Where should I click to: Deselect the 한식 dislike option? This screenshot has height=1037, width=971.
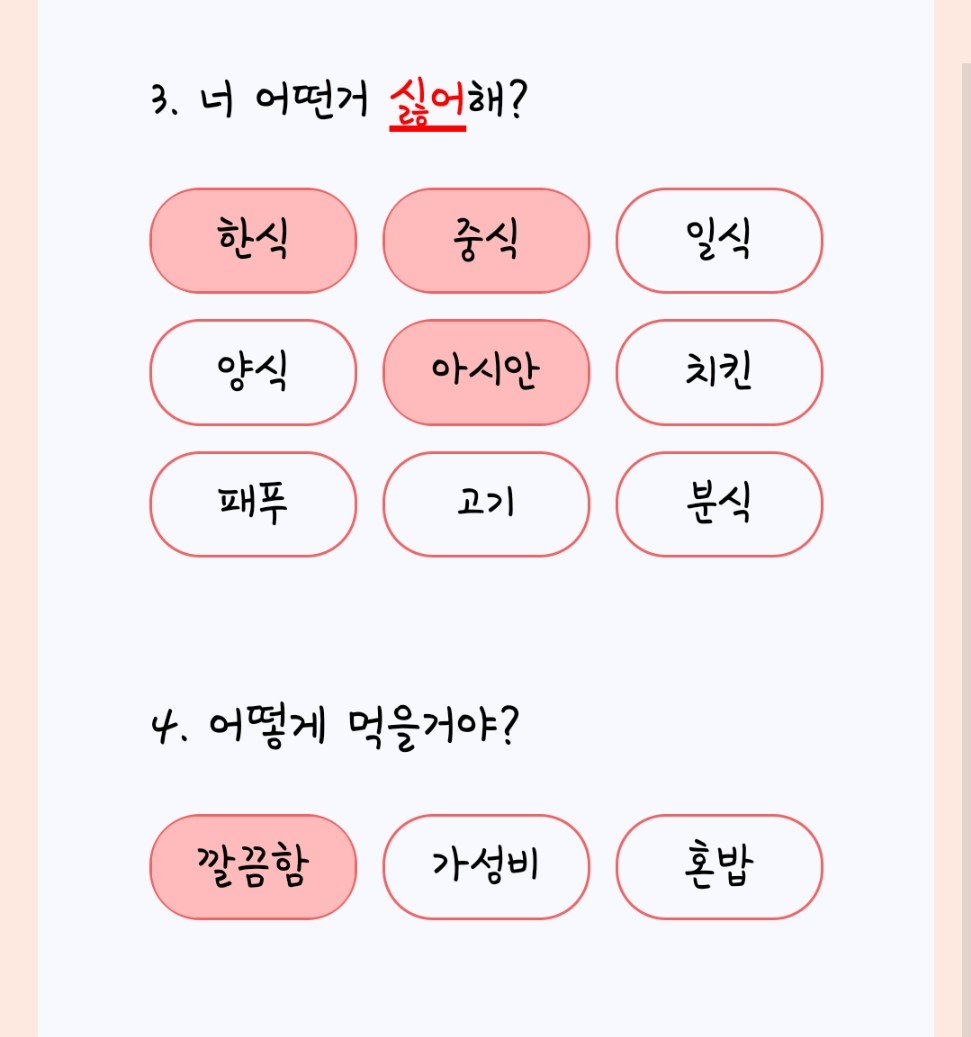coord(253,240)
